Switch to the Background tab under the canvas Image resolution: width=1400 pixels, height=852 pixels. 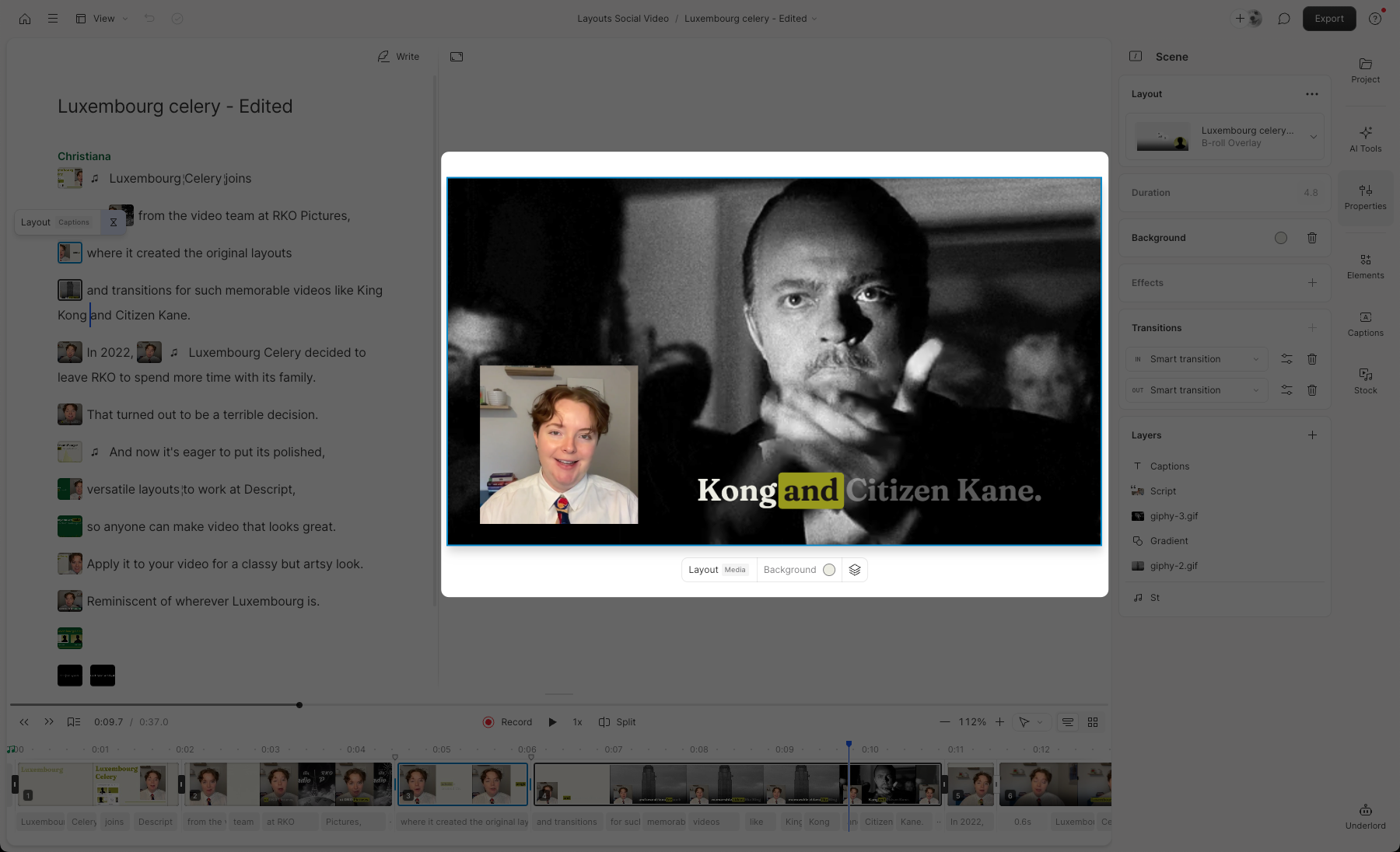click(x=789, y=569)
